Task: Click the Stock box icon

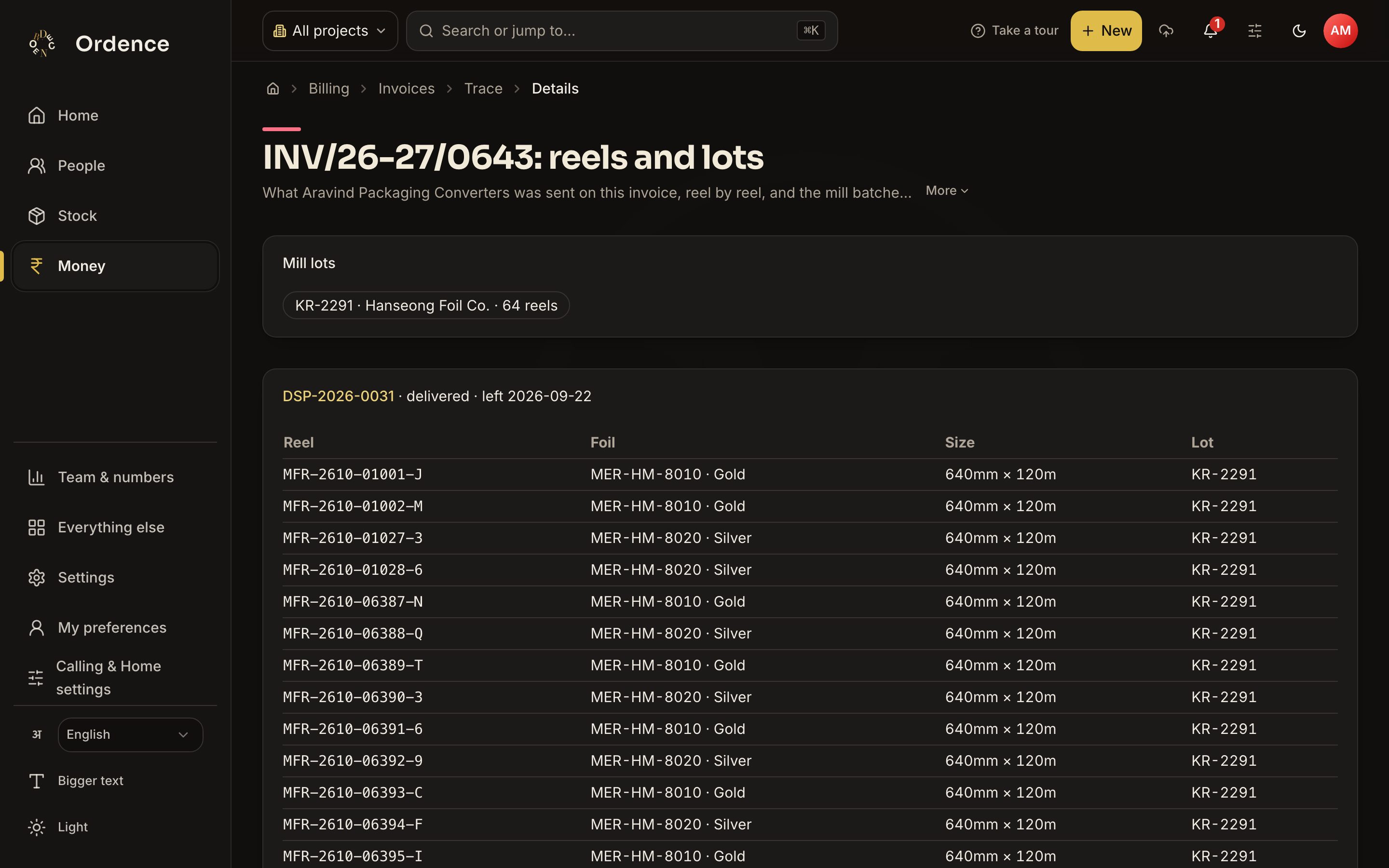Action: pyautogui.click(x=37, y=216)
